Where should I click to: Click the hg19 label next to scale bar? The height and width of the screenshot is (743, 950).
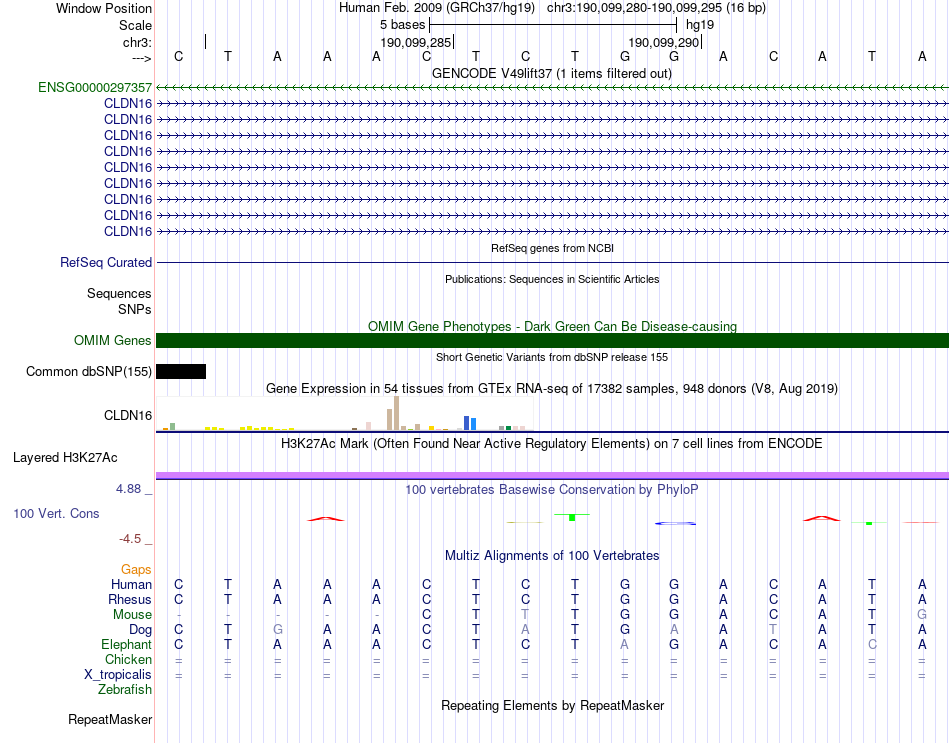point(700,25)
